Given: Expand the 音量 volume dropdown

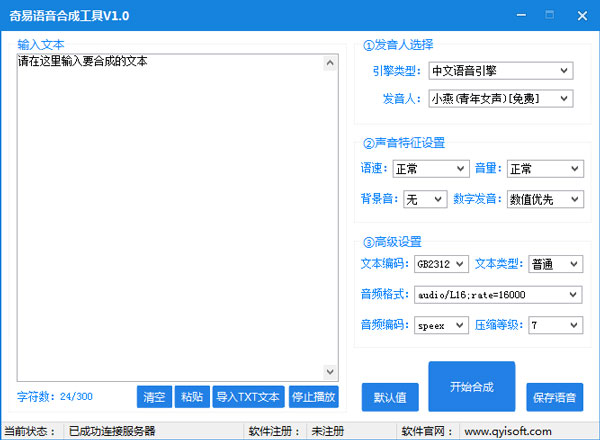Looking at the screenshot, I should 545,169.
